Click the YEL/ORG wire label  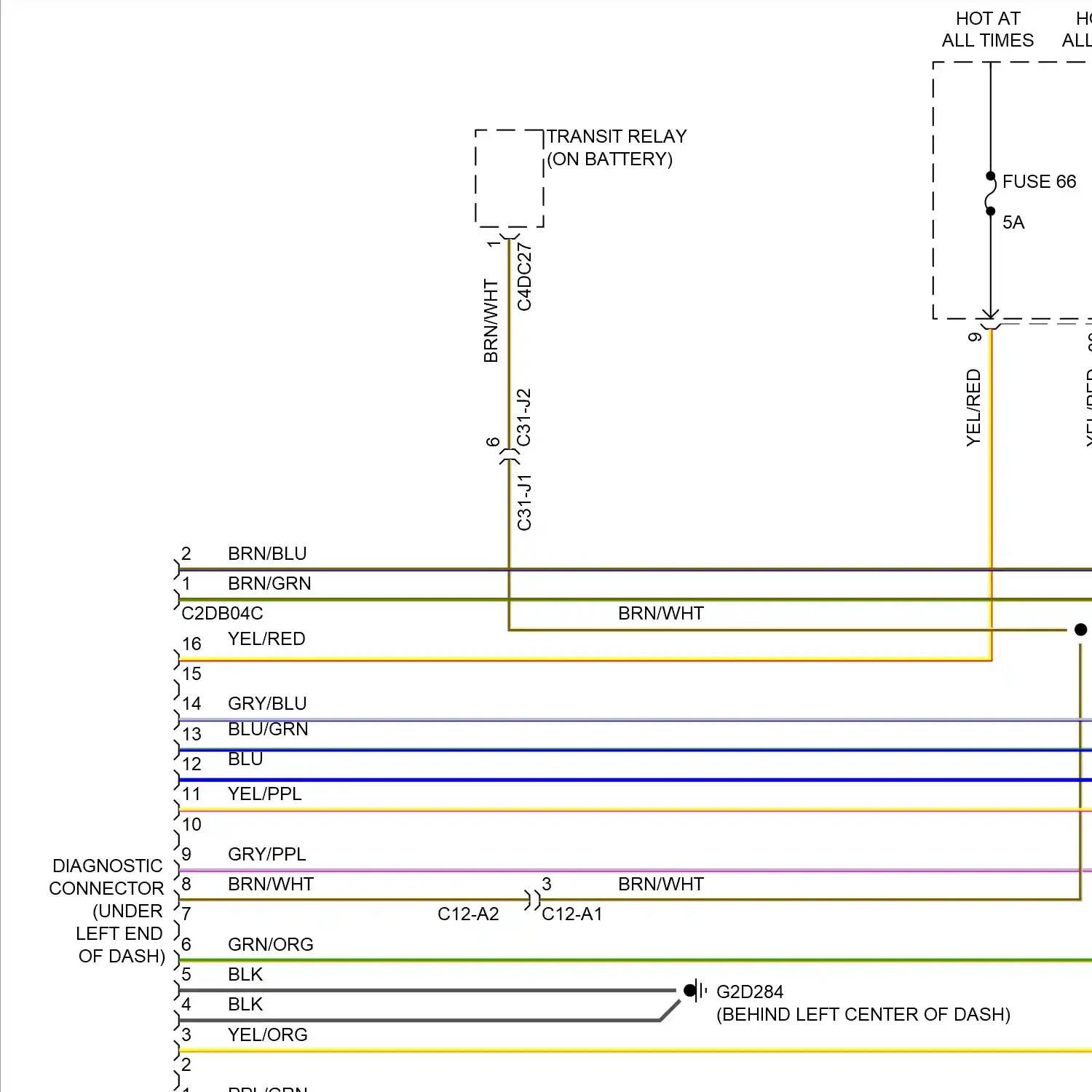pos(268,1035)
